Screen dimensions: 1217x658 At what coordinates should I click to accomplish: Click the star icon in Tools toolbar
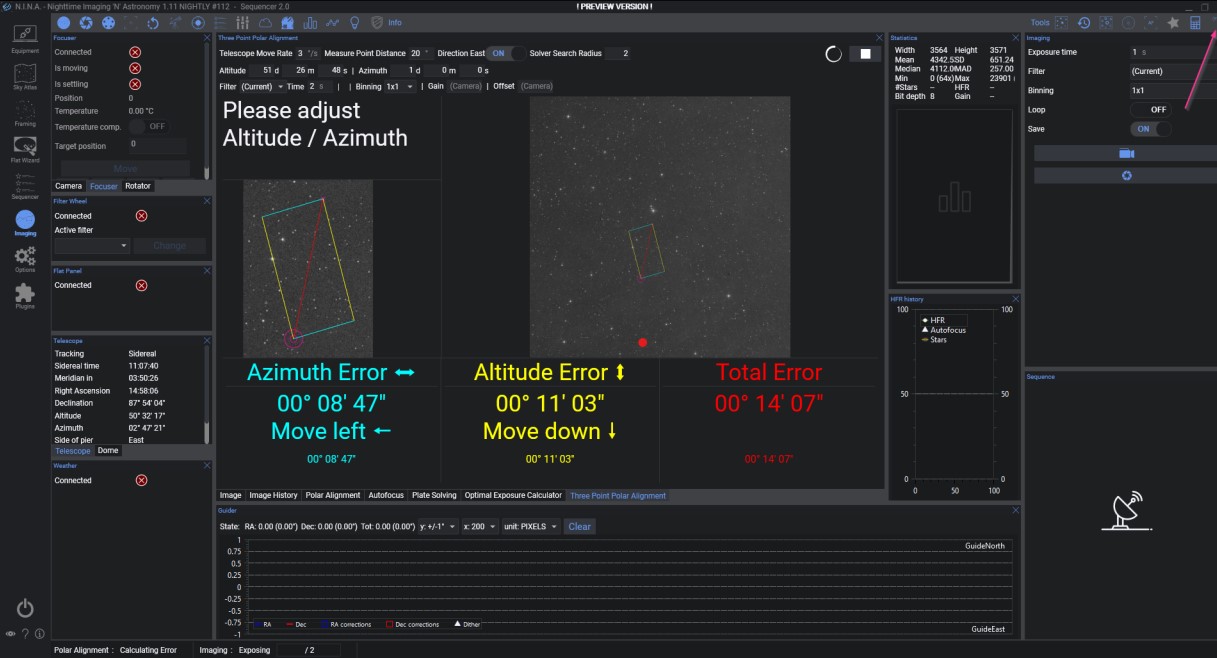[x=1173, y=22]
